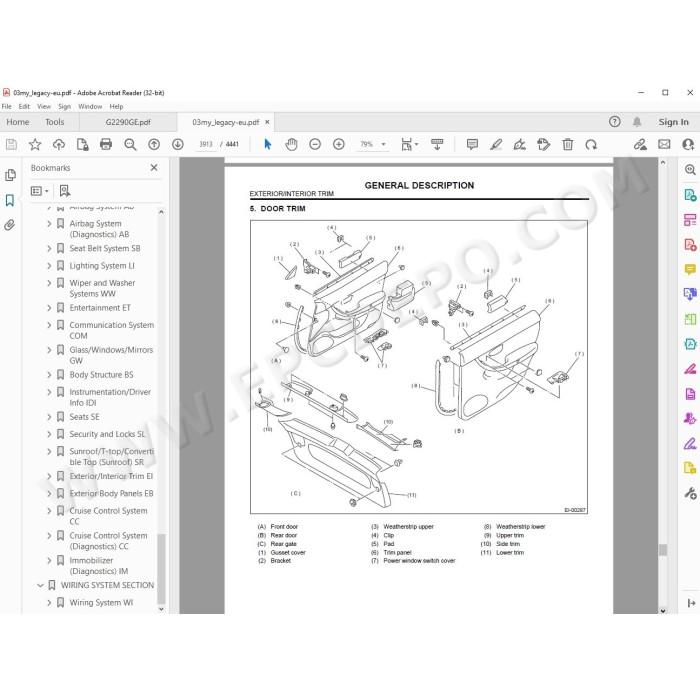
Task: Open the Find text magnifier tool
Action: coord(130,144)
